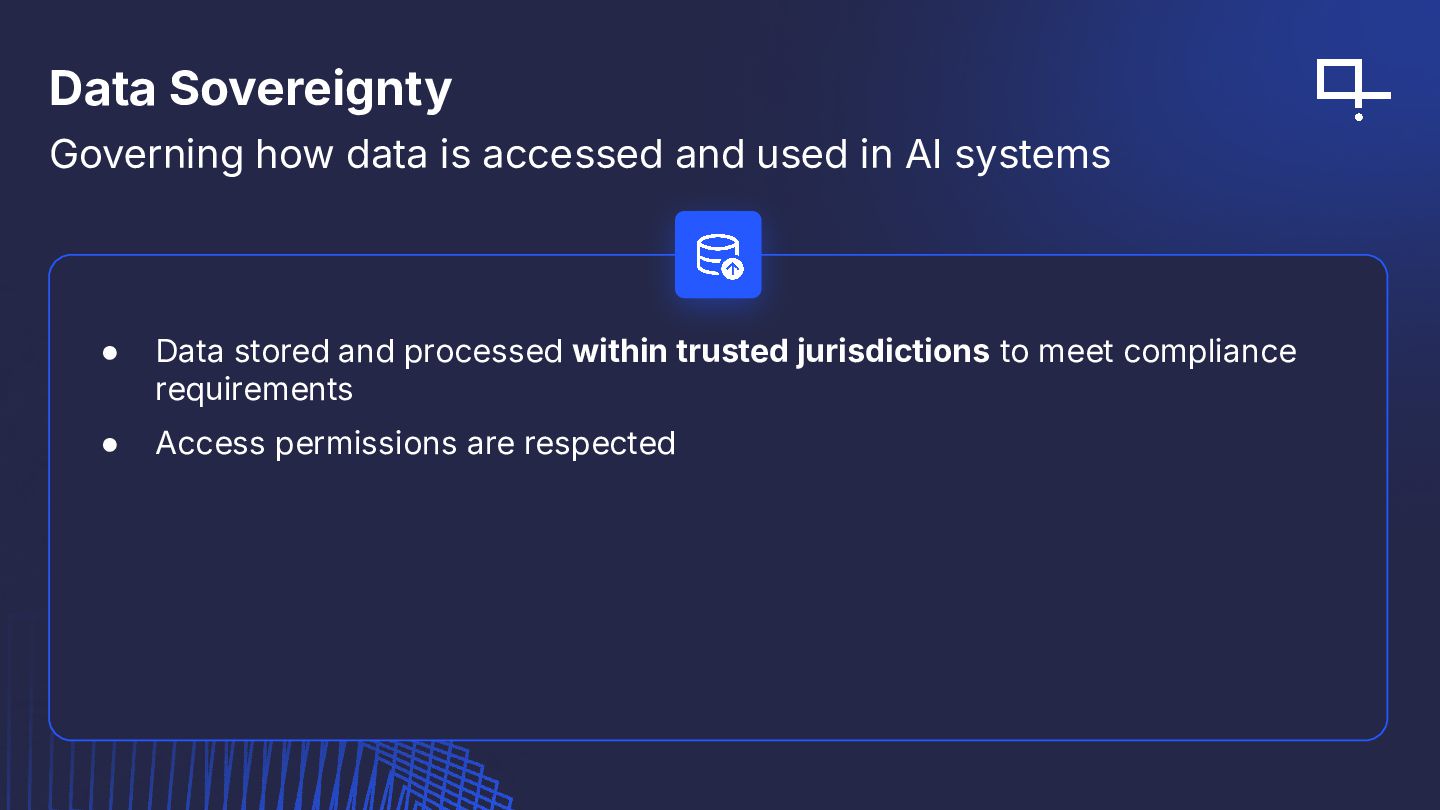The image size is (1440, 810).
Task: Click the database upload icon
Action: (718, 254)
